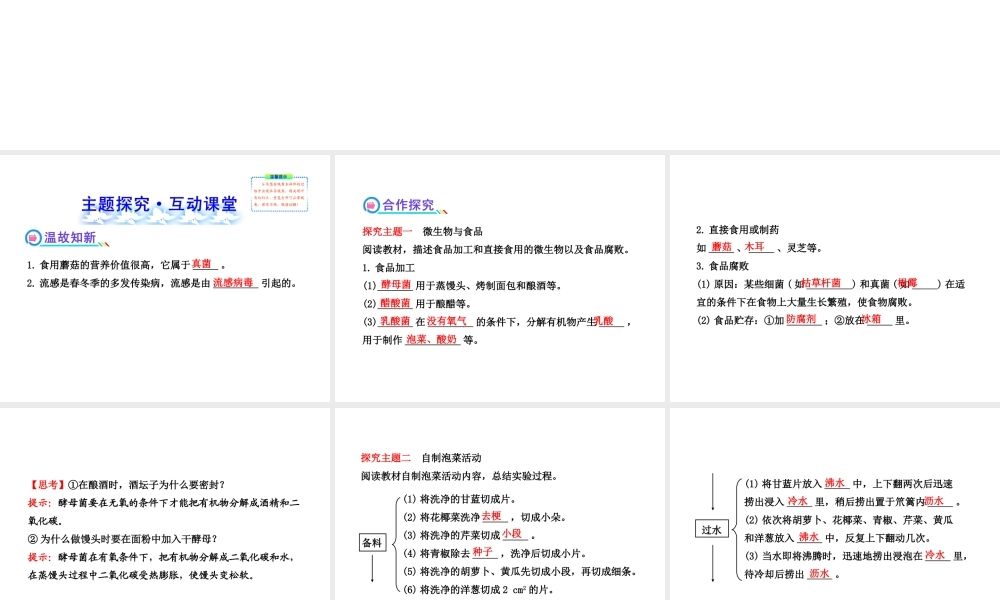1000x600 pixels.
Task: Click the red answer 种子
Action: (x=483, y=552)
